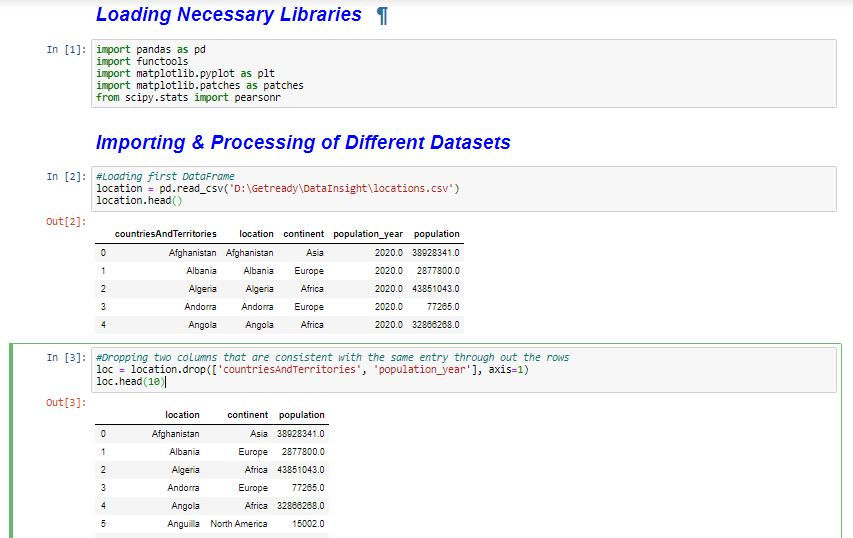Select the Importing & Processing of Different Datasets heading
Image resolution: width=853 pixels, height=538 pixels.
click(x=303, y=142)
